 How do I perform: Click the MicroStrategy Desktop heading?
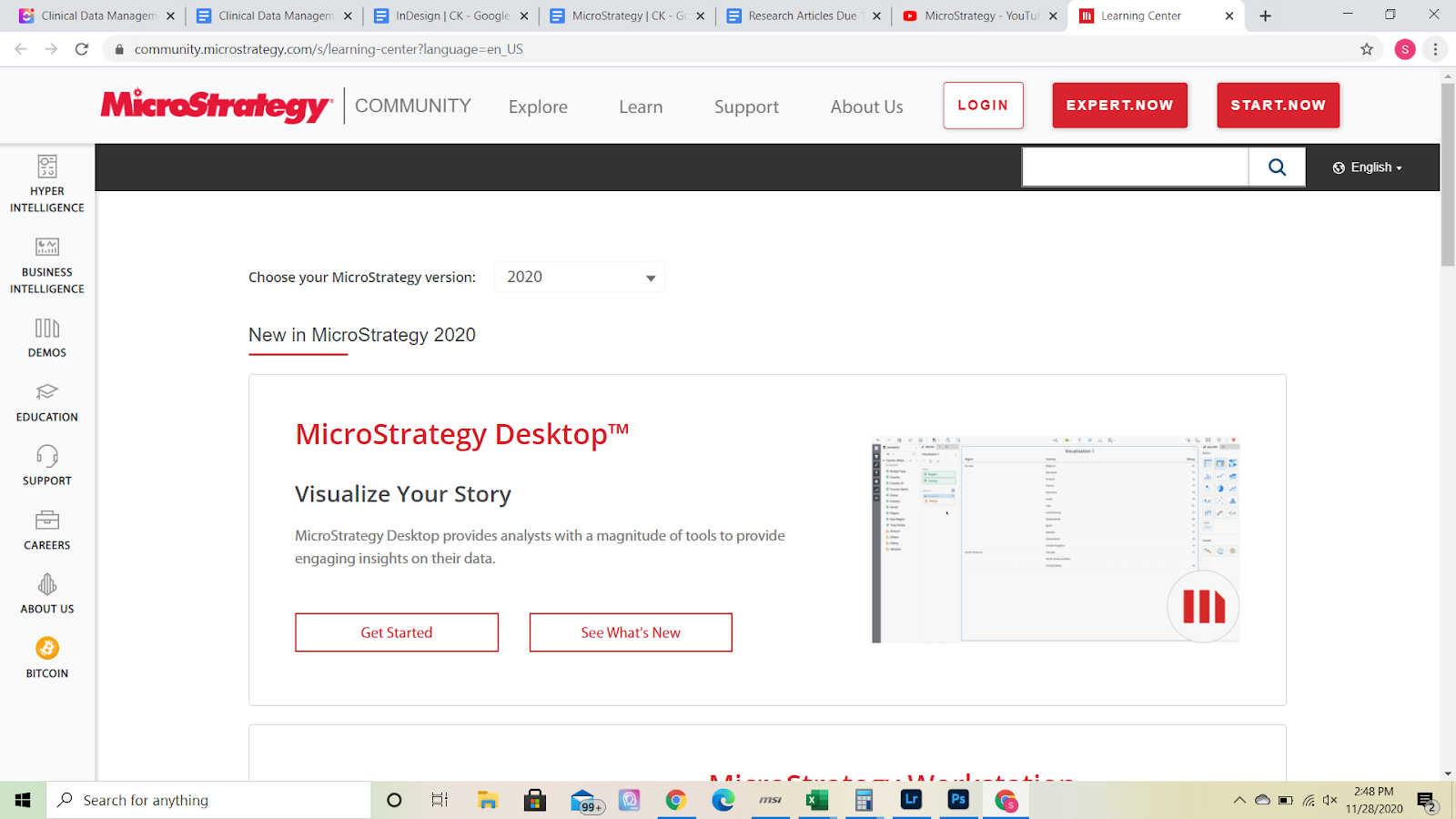[x=462, y=434]
